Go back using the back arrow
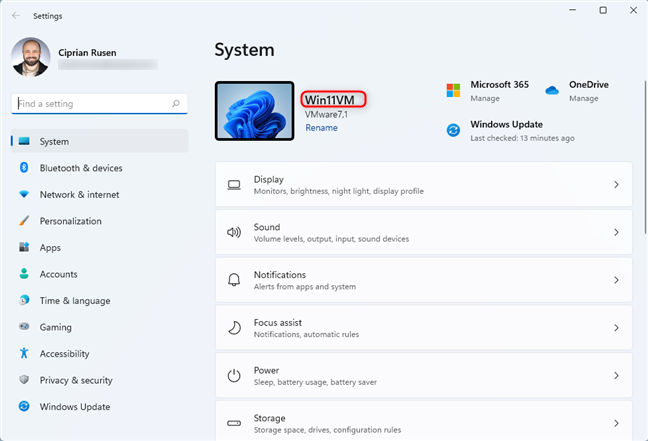This screenshot has width=648, height=441. click(x=15, y=16)
